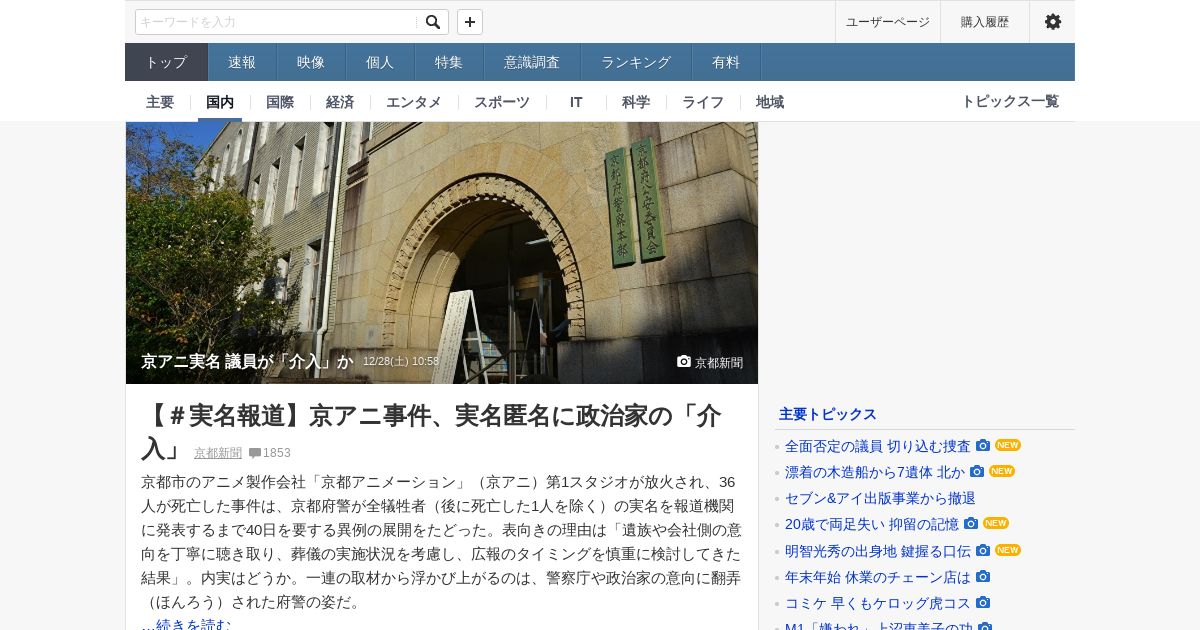This screenshot has height=630, width=1200.
Task: Click caption 京アニ実名 議員が「介入」か
Action: pyautogui.click(x=247, y=361)
